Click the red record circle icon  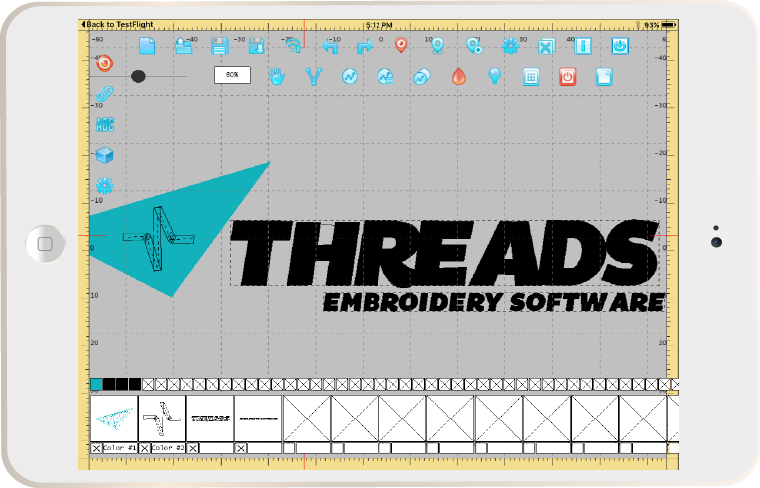[104, 63]
